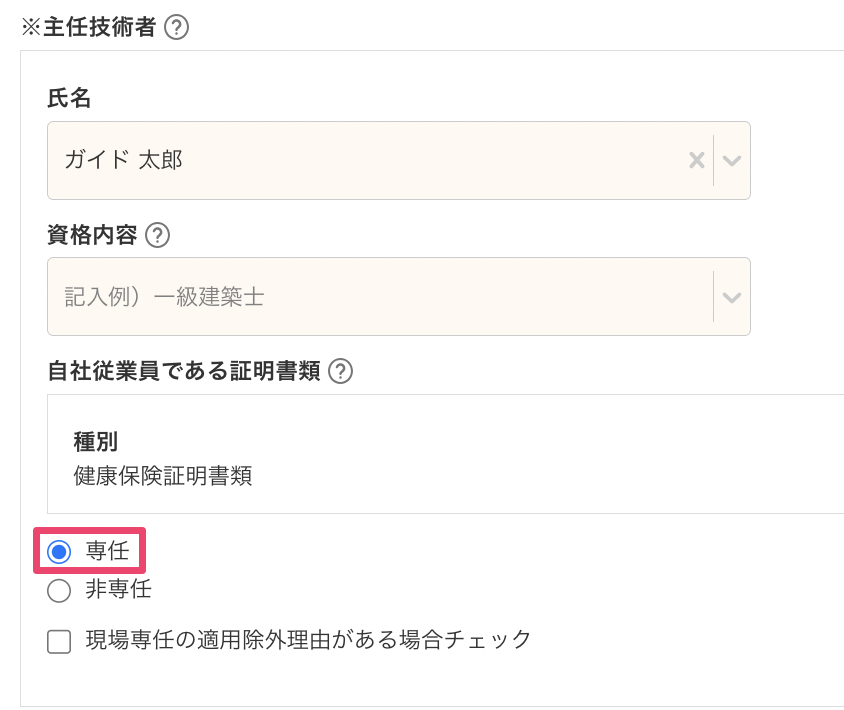Choose the 非専任 radio option

59,590
